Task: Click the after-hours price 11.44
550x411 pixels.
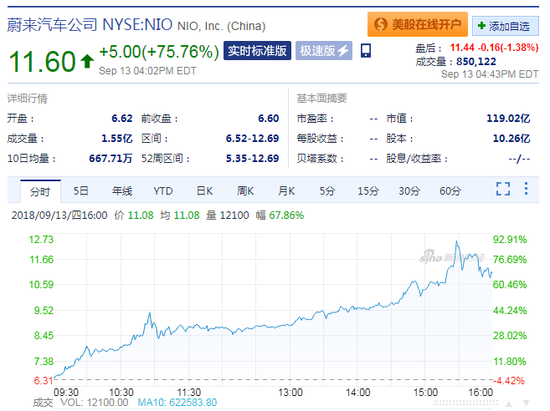Action: pyautogui.click(x=462, y=47)
